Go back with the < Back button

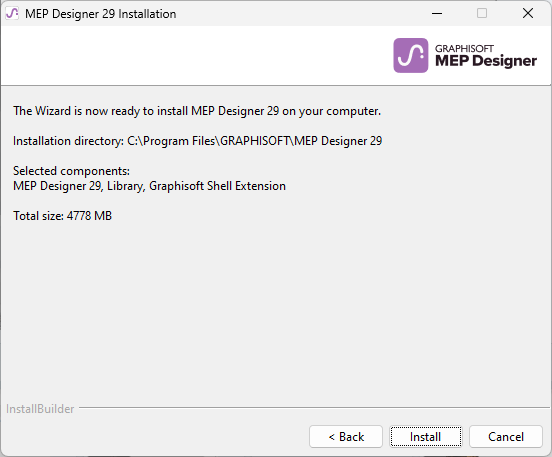pos(346,437)
